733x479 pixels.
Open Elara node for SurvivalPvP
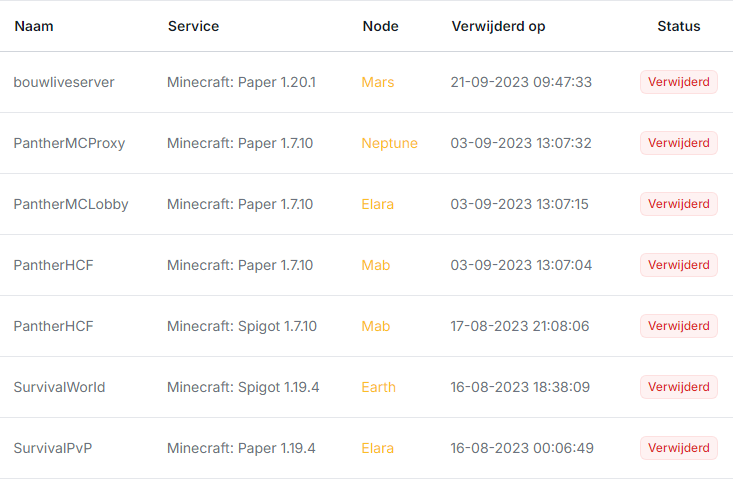click(x=377, y=448)
